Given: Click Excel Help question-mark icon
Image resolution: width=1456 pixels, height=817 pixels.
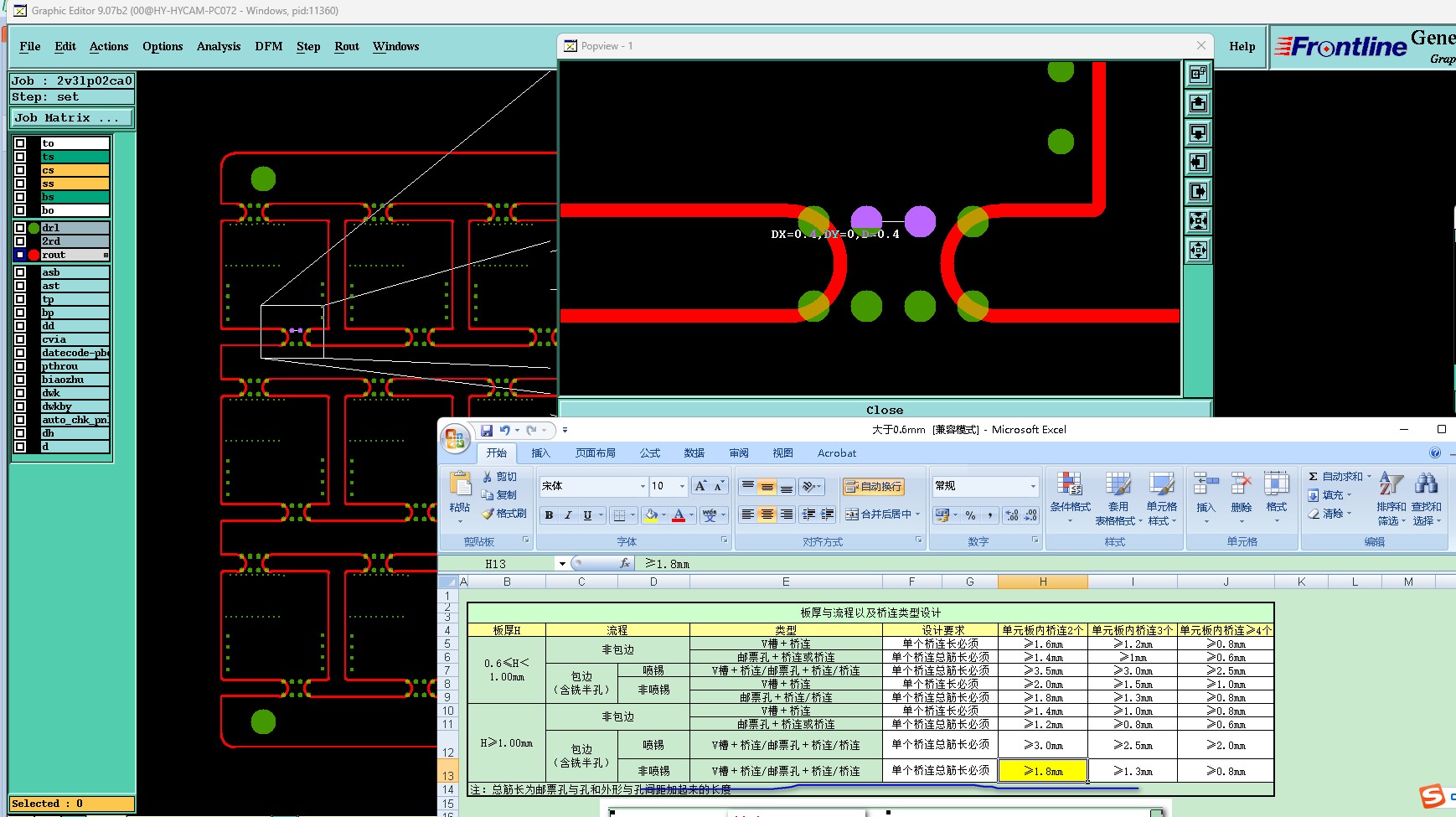Looking at the screenshot, I should pos(1435,452).
